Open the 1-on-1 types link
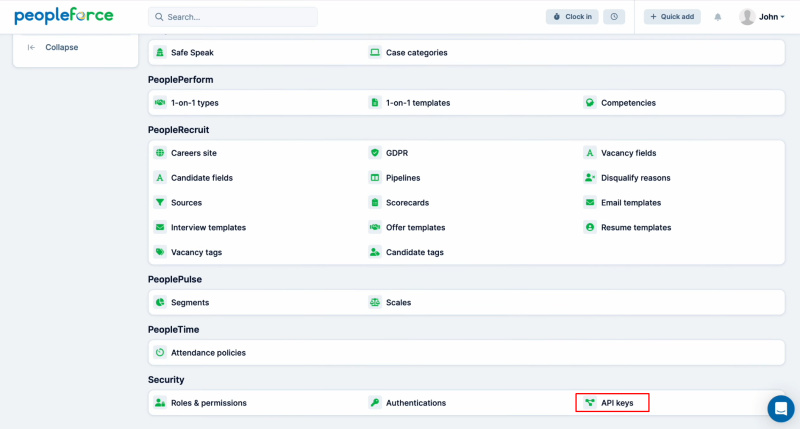This screenshot has height=429, width=800. (x=194, y=103)
